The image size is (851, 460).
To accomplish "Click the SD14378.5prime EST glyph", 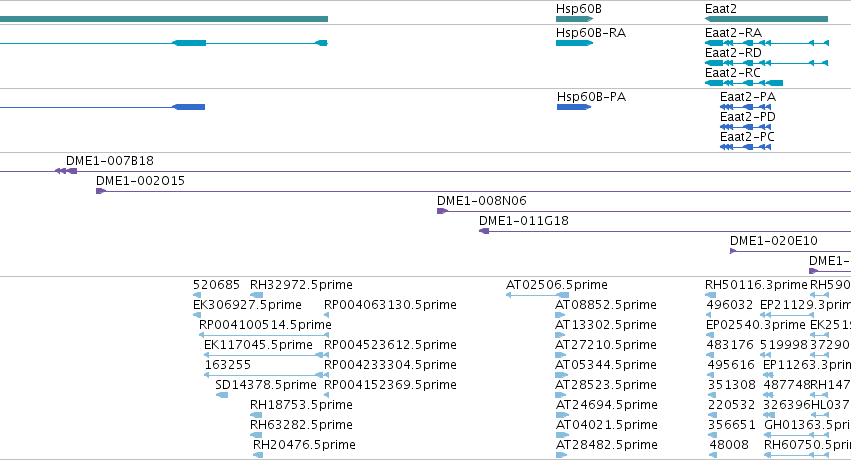I will click(222, 395).
